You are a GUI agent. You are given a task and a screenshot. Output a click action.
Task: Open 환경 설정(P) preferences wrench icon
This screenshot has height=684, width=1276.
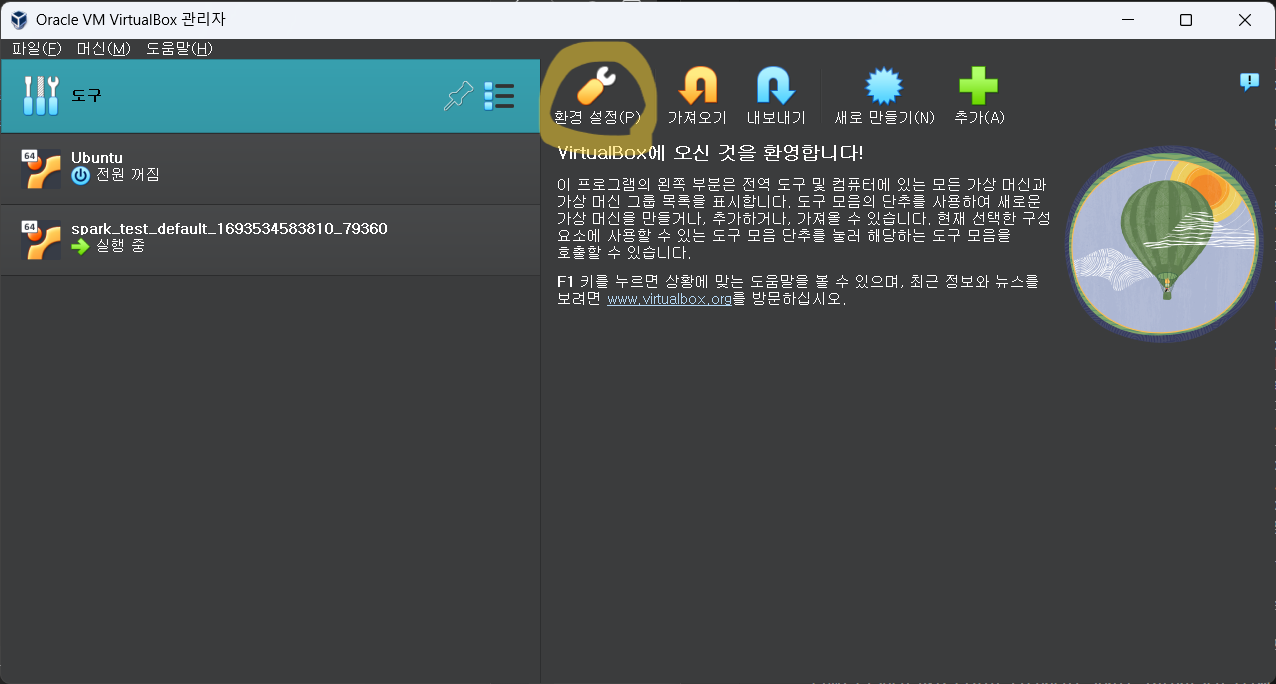596,86
